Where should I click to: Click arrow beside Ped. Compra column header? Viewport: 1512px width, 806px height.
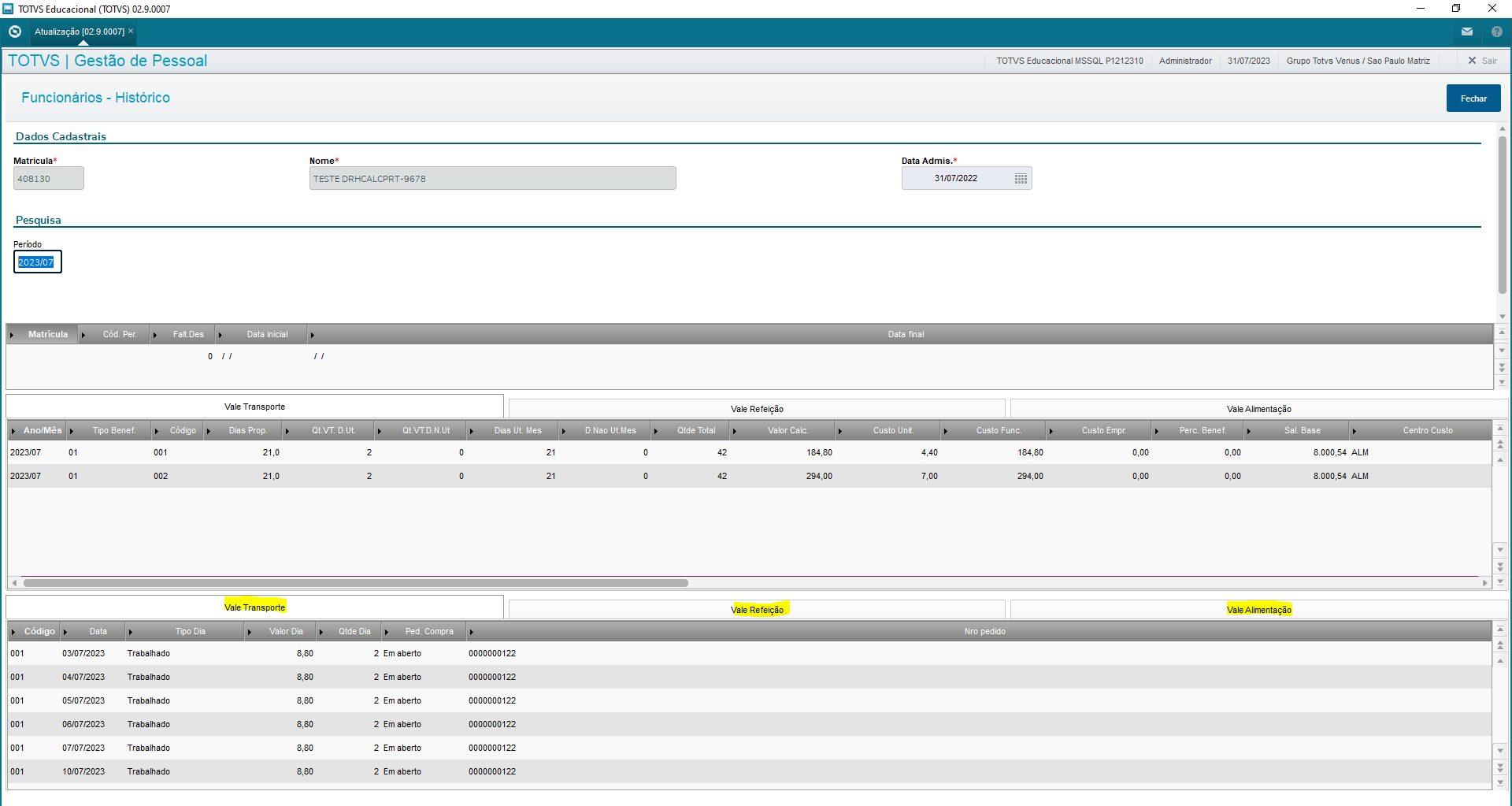click(387, 632)
